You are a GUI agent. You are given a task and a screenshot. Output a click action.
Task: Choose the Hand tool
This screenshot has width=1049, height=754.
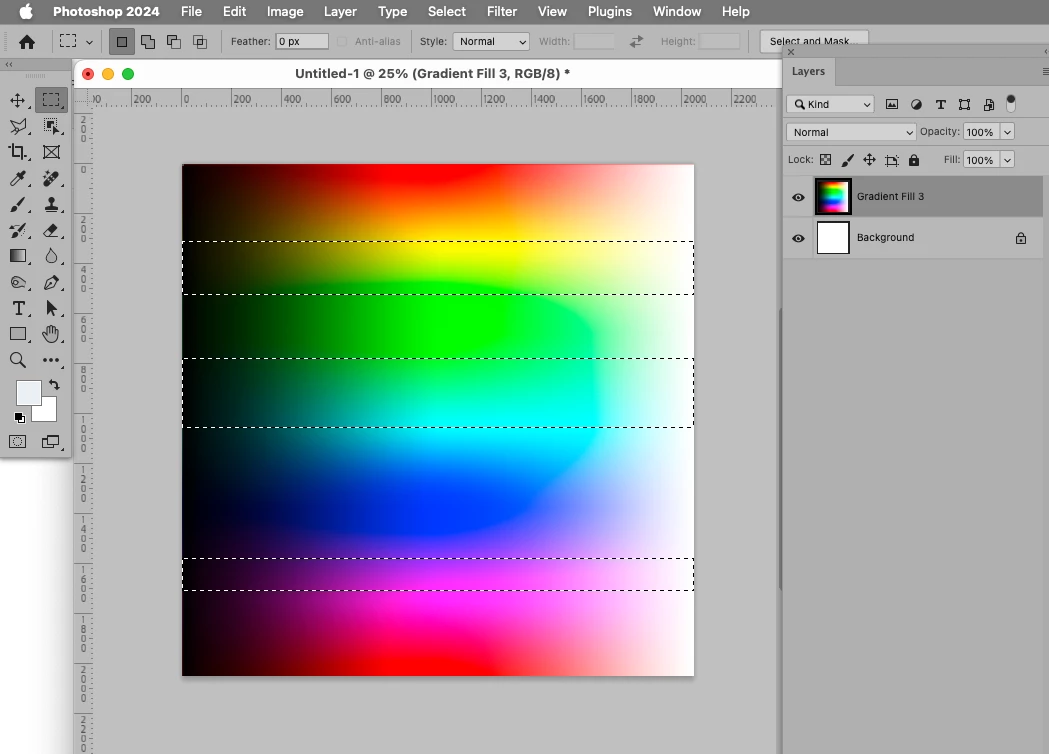pos(51,334)
